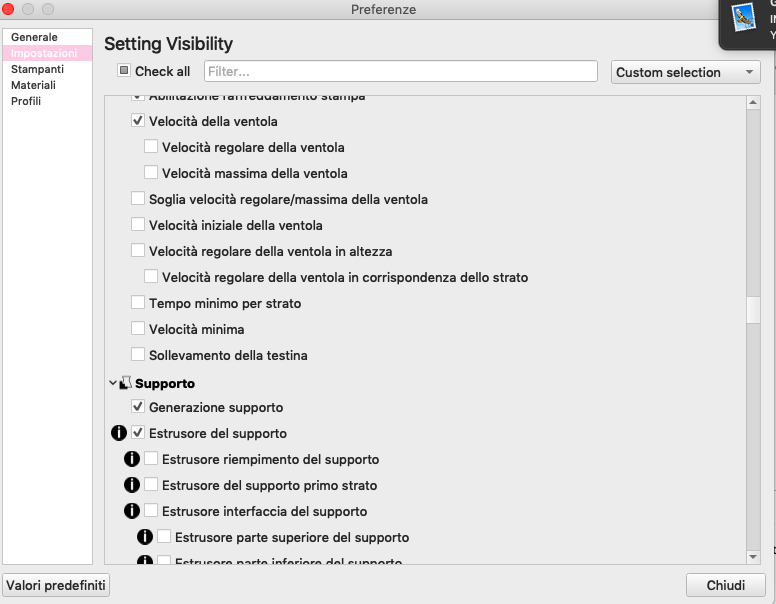Screen dimensions: 776x604
Task: Open the Materiali preferences page
Action: [x=33, y=85]
